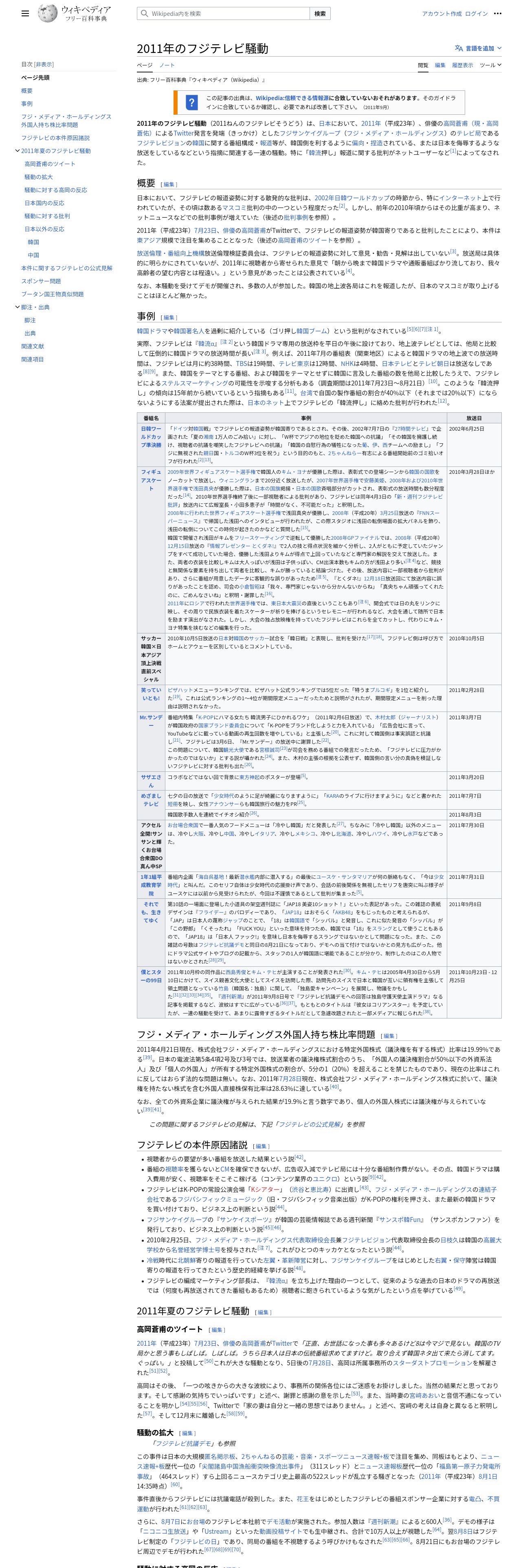Open the three-dot personal tools menu
This screenshot has height=1568, width=523.
coord(497,13)
